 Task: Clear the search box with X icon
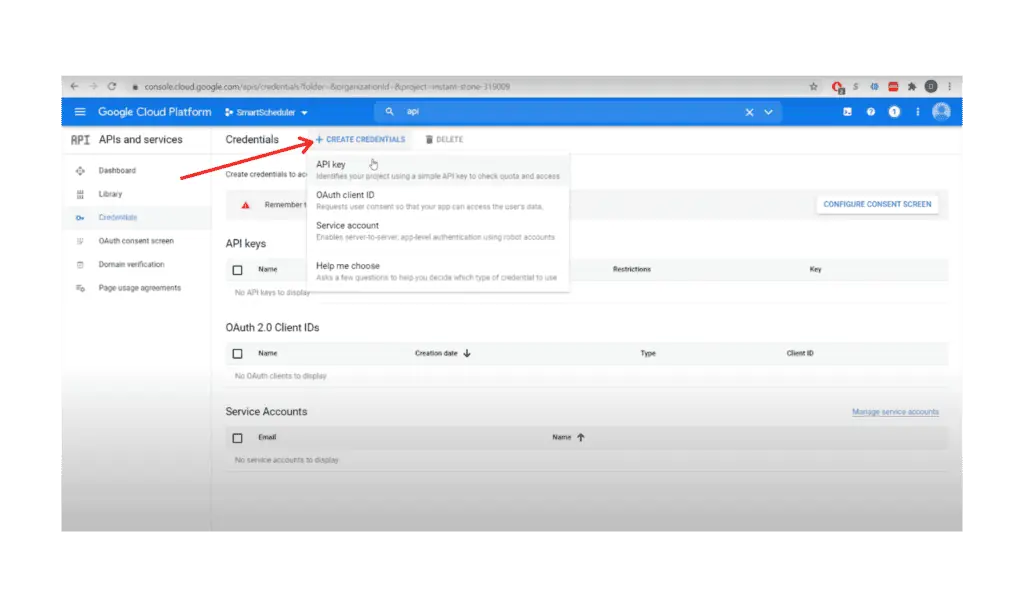[x=749, y=112]
